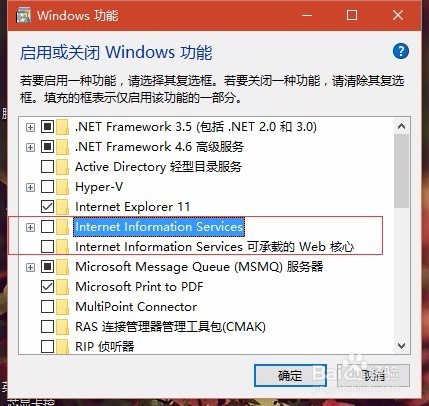This screenshot has width=429, height=406.
Task: Click the MultiPoint Connector folder icon
Action: 63,307
